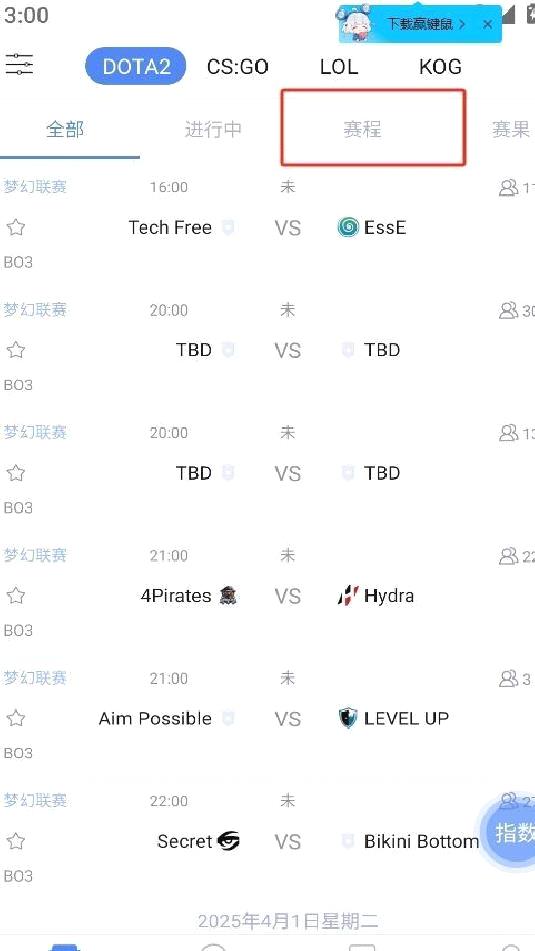The height and width of the screenshot is (951, 535).
Task: Open the filter settings sliders icon
Action: coord(19,64)
